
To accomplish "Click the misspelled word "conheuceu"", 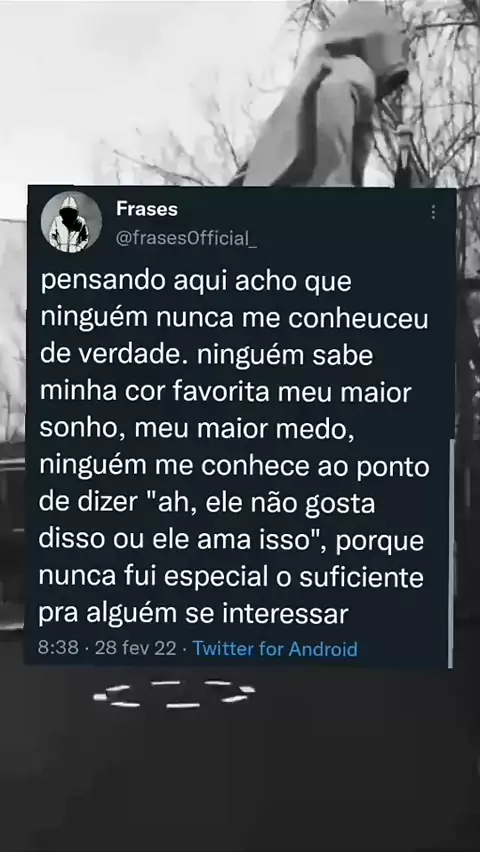I will [358, 320].
